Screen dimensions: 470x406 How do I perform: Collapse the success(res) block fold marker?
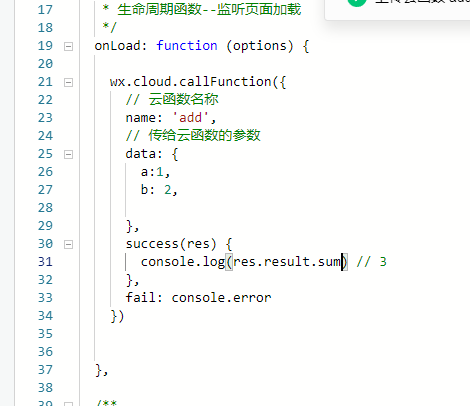pyautogui.click(x=68, y=244)
